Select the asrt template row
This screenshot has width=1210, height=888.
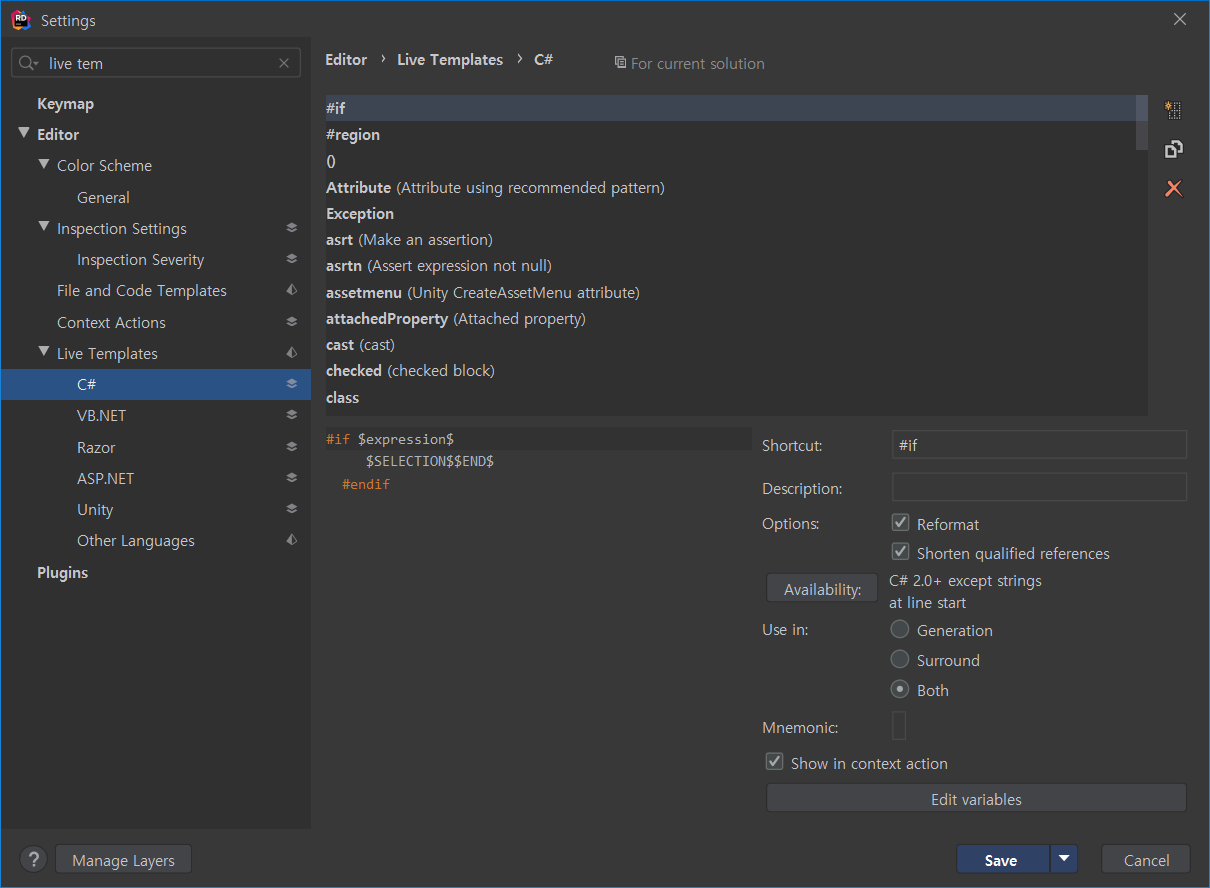(731, 239)
